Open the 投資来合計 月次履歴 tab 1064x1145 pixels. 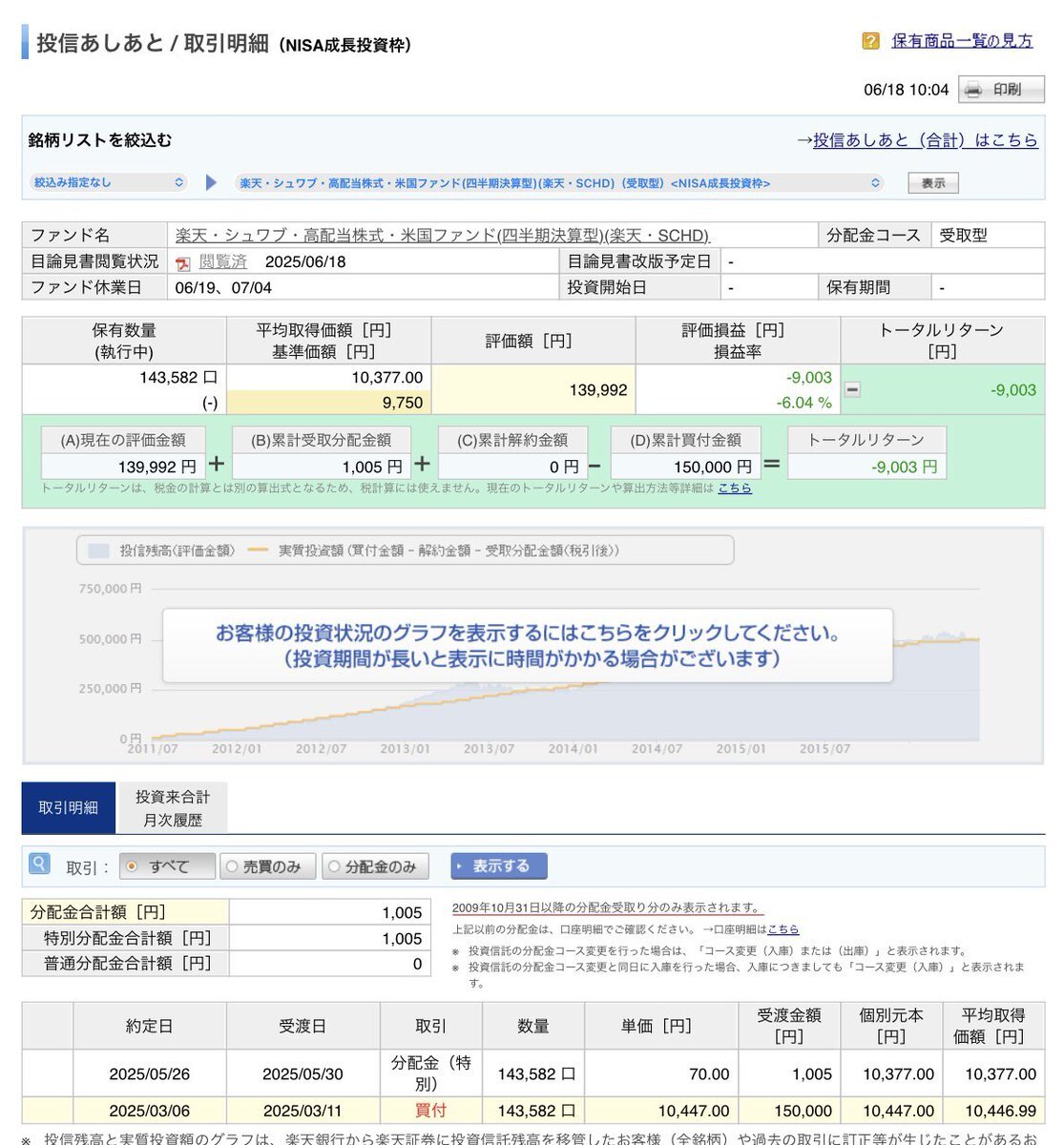(x=173, y=808)
